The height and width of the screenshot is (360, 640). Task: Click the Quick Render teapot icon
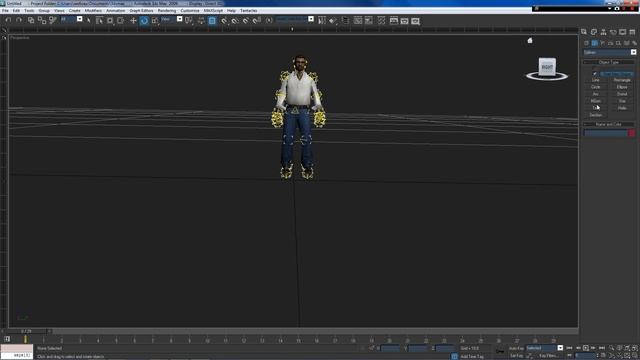tap(416, 20)
